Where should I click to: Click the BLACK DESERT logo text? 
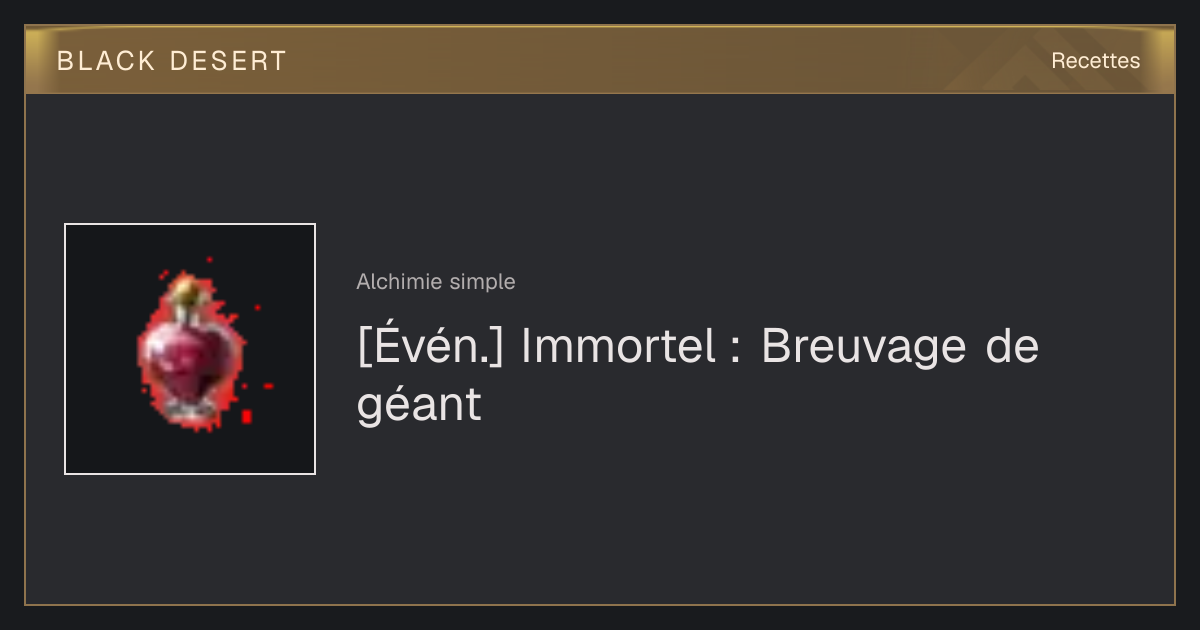click(172, 61)
